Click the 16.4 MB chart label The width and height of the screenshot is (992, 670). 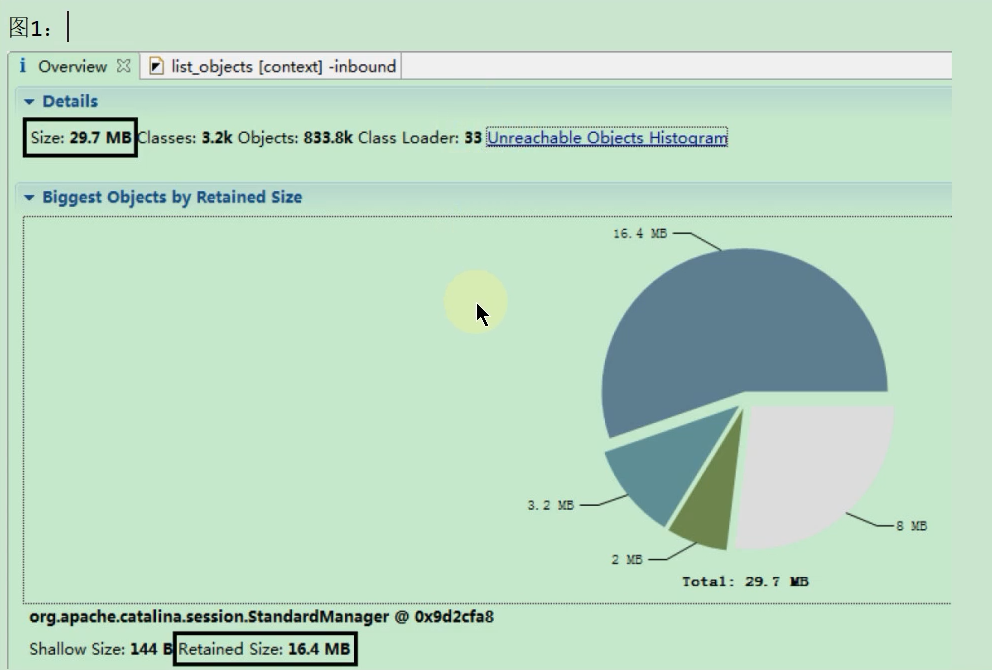point(640,233)
